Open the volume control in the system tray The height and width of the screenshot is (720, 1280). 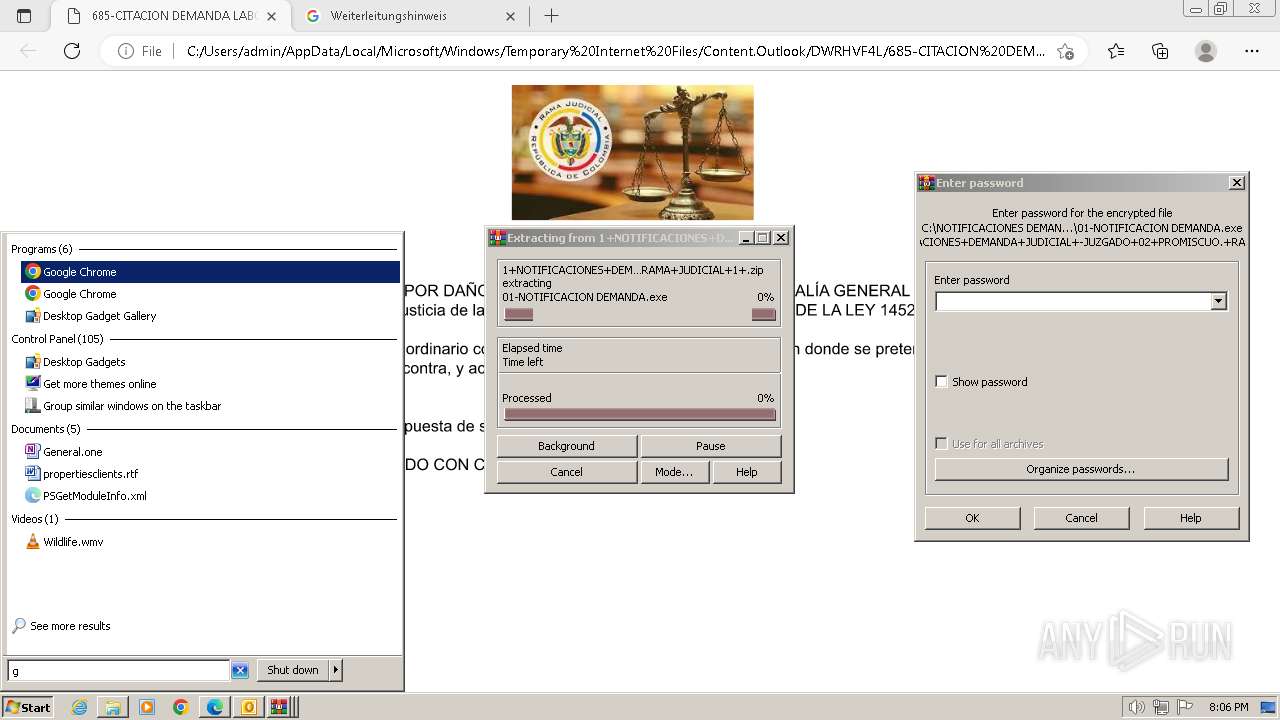click(x=1137, y=707)
